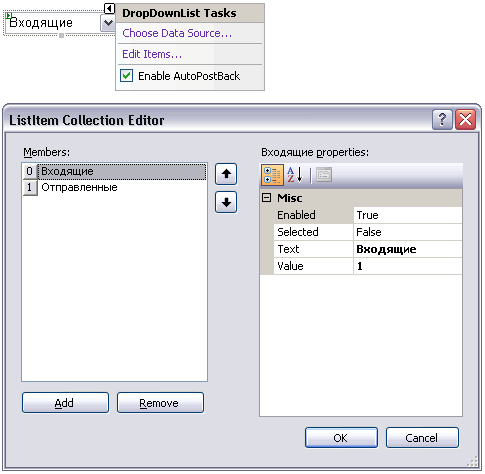This screenshot has height=474, width=485.
Task: Toggle Enable AutoPostBack checkbox
Action: [126, 76]
